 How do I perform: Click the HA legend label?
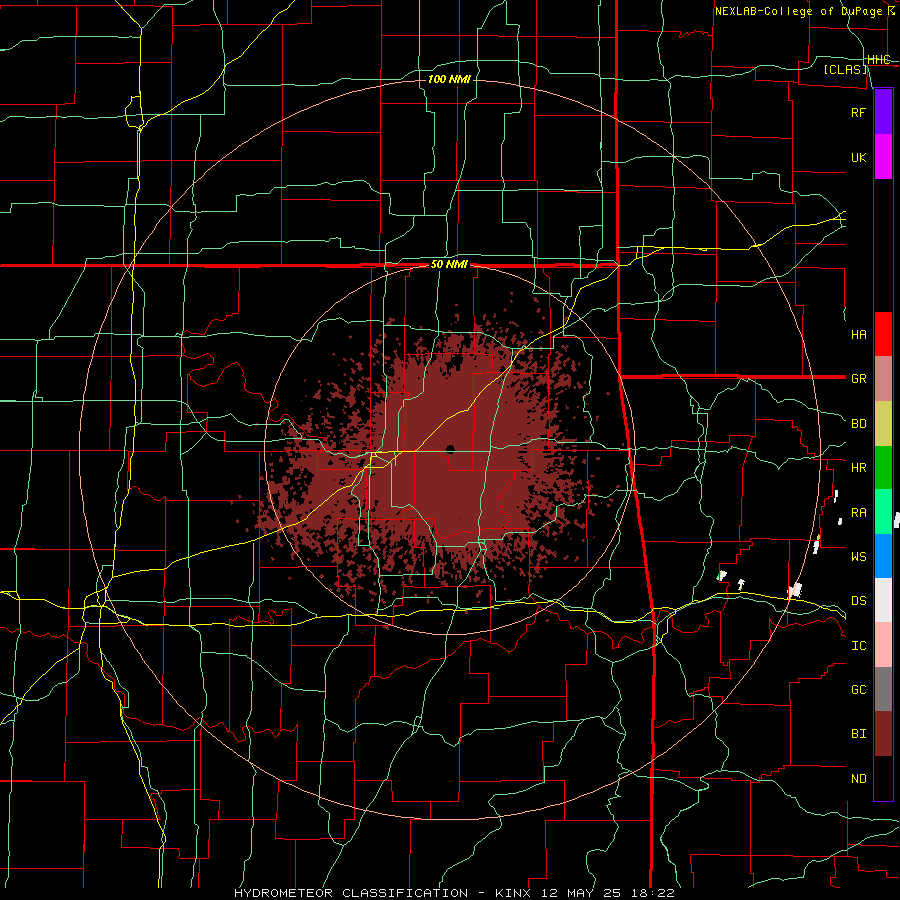859,335
